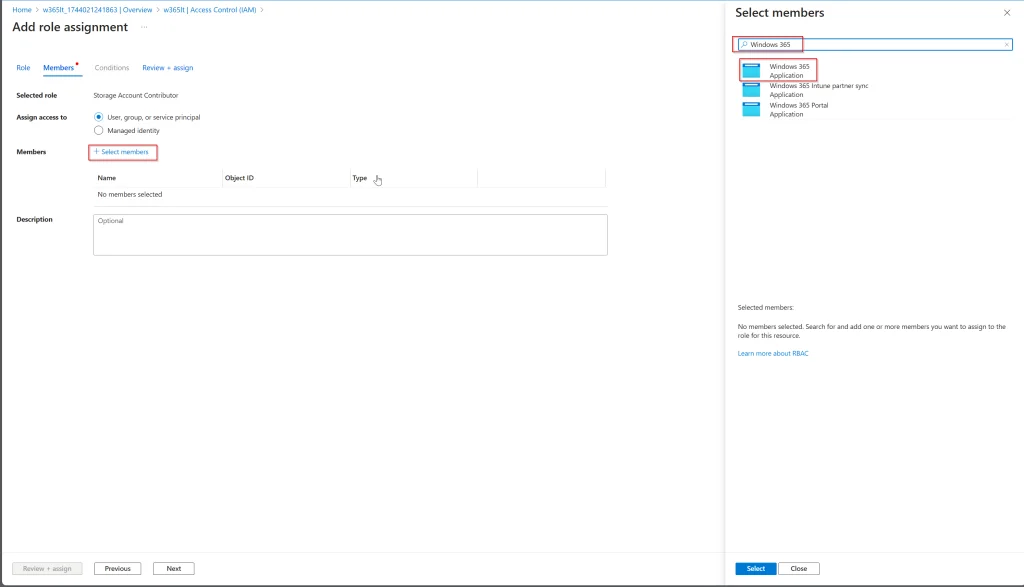Click into the optional Description box
This screenshot has width=1024, height=587.
(x=350, y=235)
